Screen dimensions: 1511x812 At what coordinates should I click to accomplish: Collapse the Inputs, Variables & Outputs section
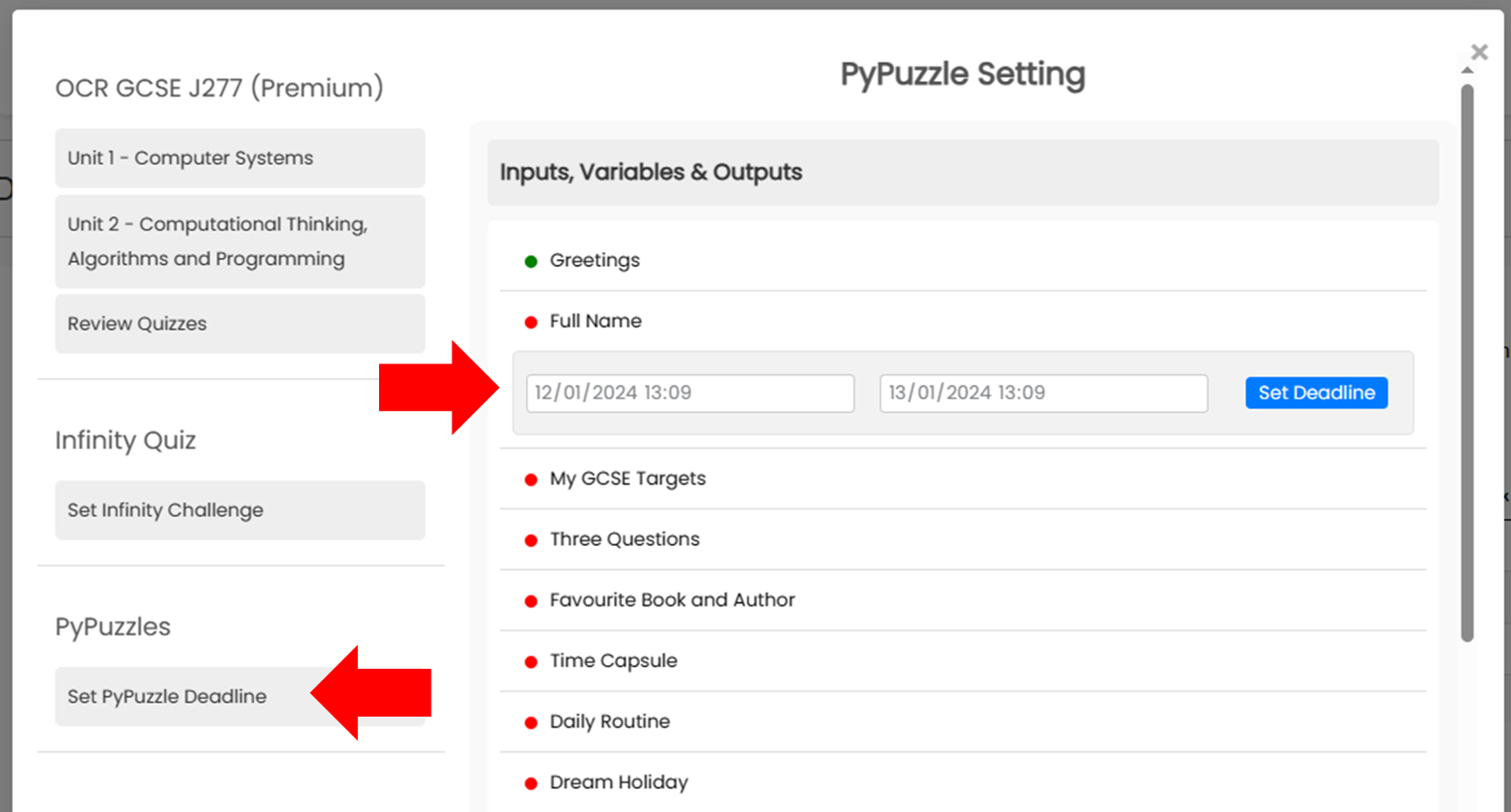point(963,173)
